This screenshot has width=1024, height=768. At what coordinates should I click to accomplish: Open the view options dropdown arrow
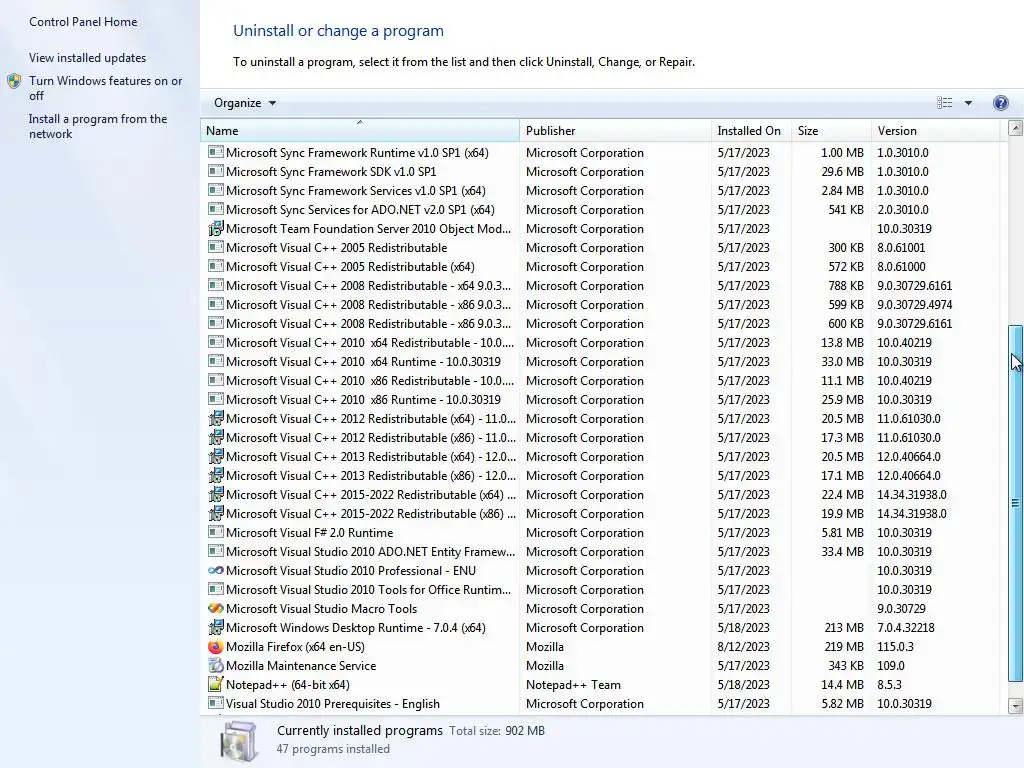coord(968,103)
